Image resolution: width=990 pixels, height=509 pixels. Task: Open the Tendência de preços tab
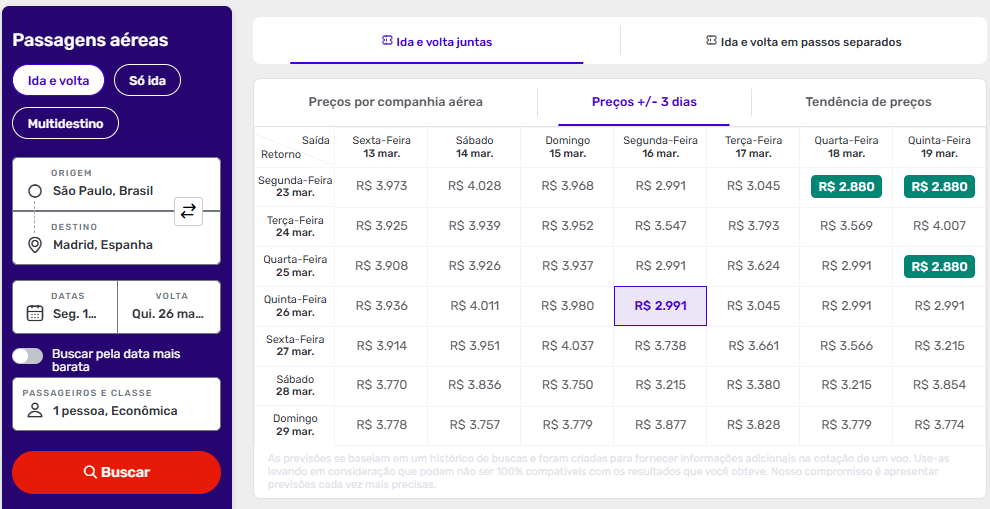click(868, 102)
